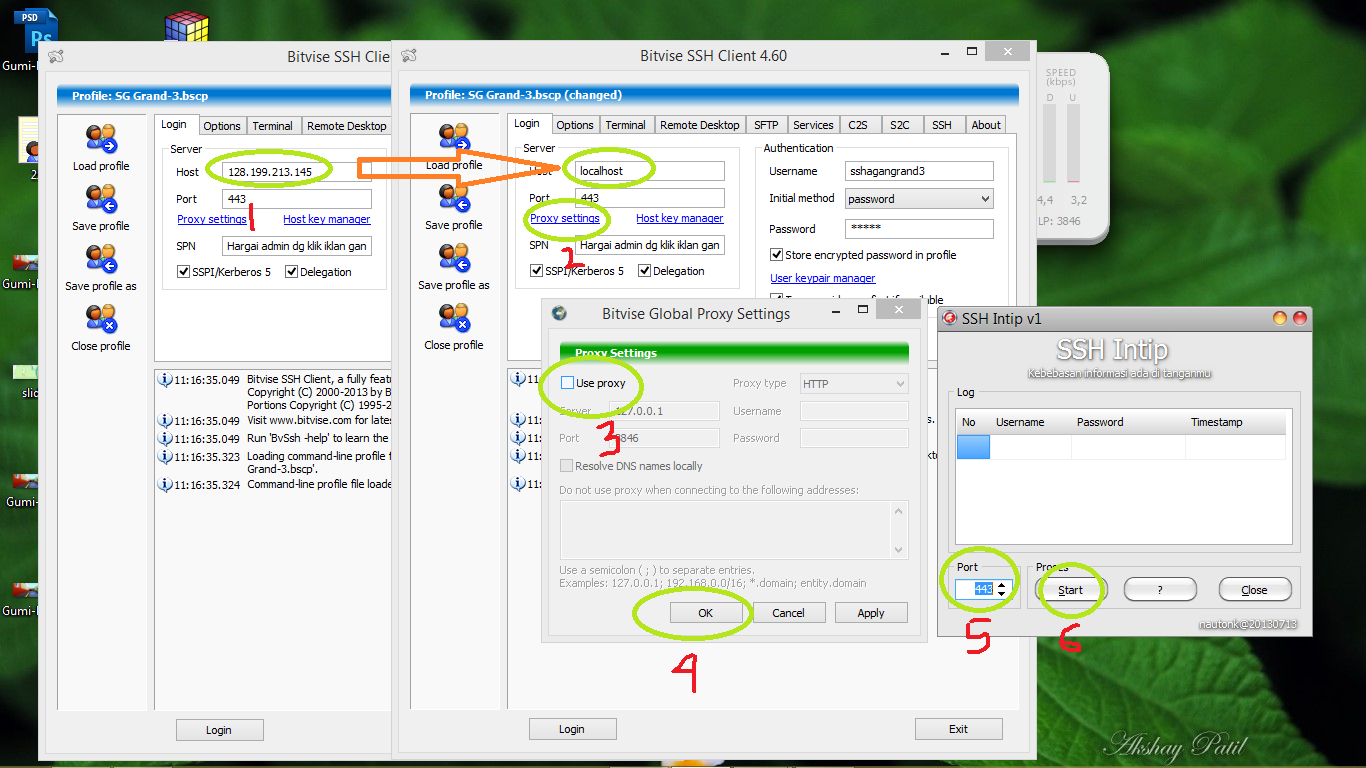Confirm proxy settings with OK button
Viewport: 1366px width, 768px height.
click(706, 613)
